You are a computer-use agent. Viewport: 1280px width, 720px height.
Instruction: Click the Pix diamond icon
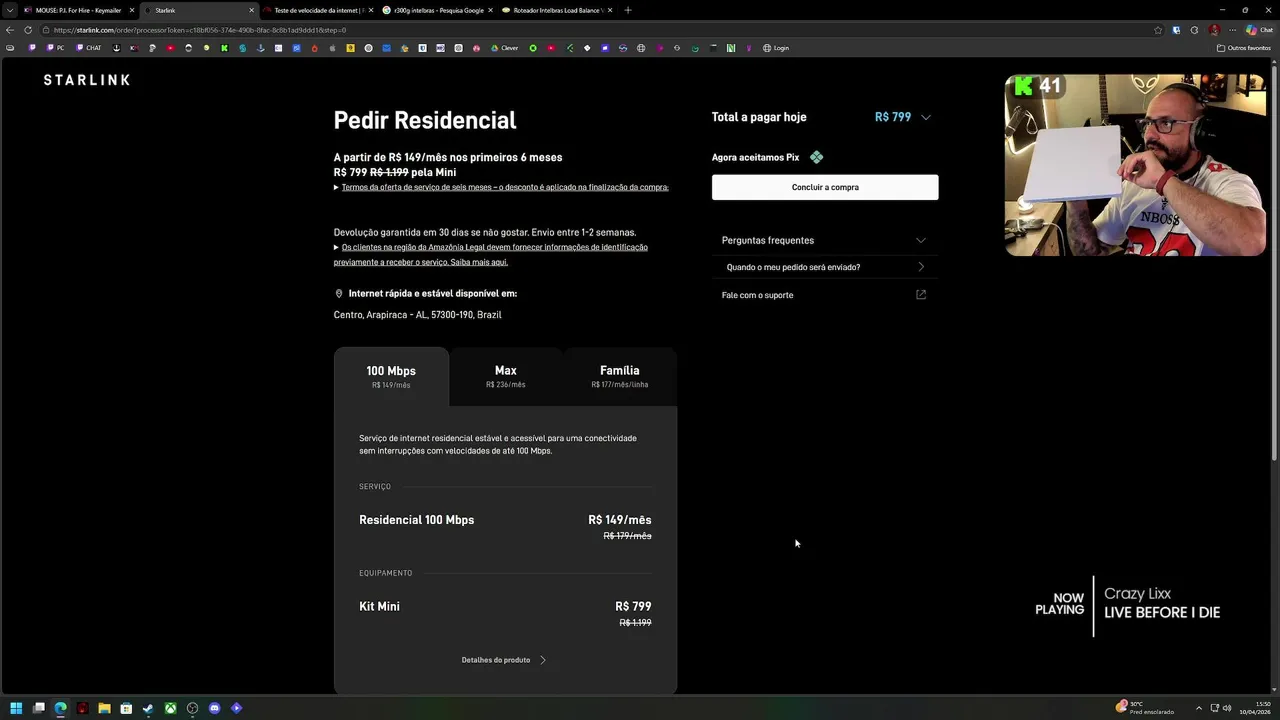tap(817, 157)
